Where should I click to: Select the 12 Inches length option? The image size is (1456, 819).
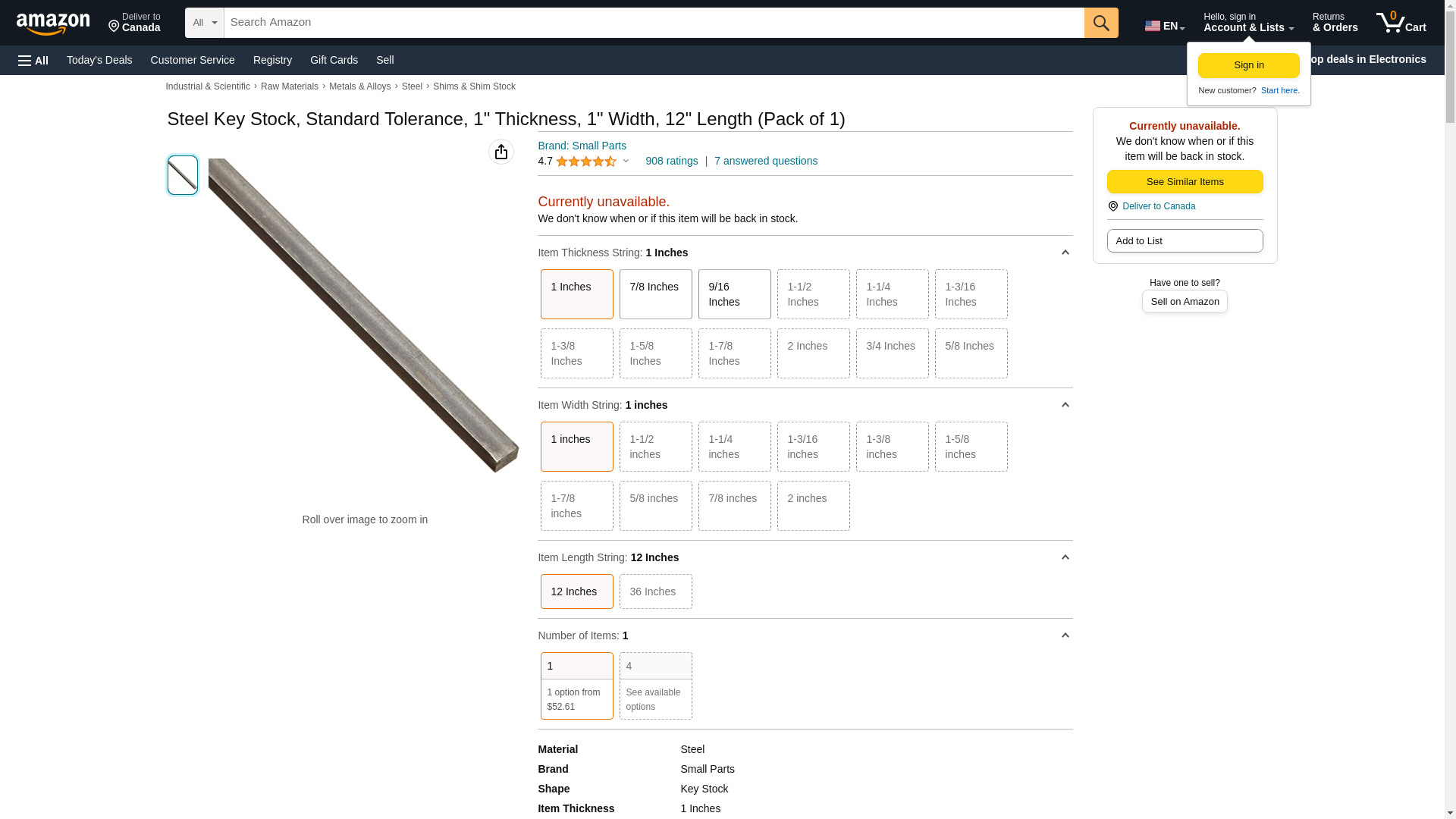click(576, 591)
